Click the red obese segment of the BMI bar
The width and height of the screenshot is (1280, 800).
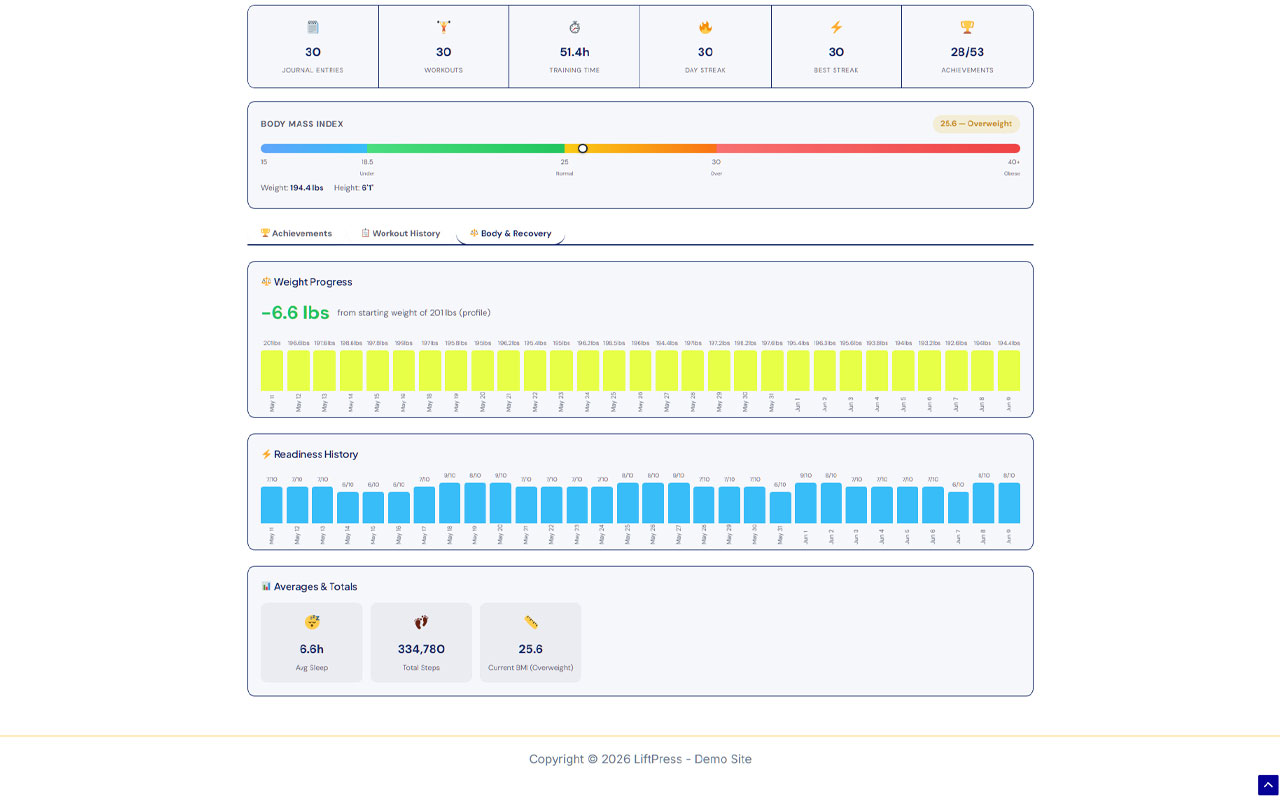pyautogui.click(x=868, y=149)
